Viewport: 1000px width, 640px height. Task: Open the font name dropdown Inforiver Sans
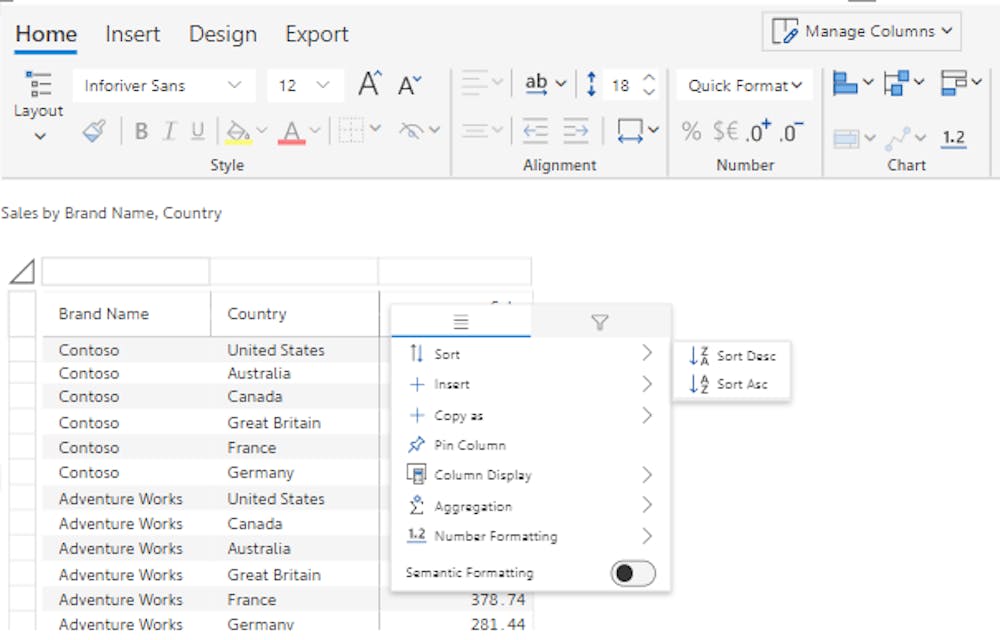pos(164,85)
